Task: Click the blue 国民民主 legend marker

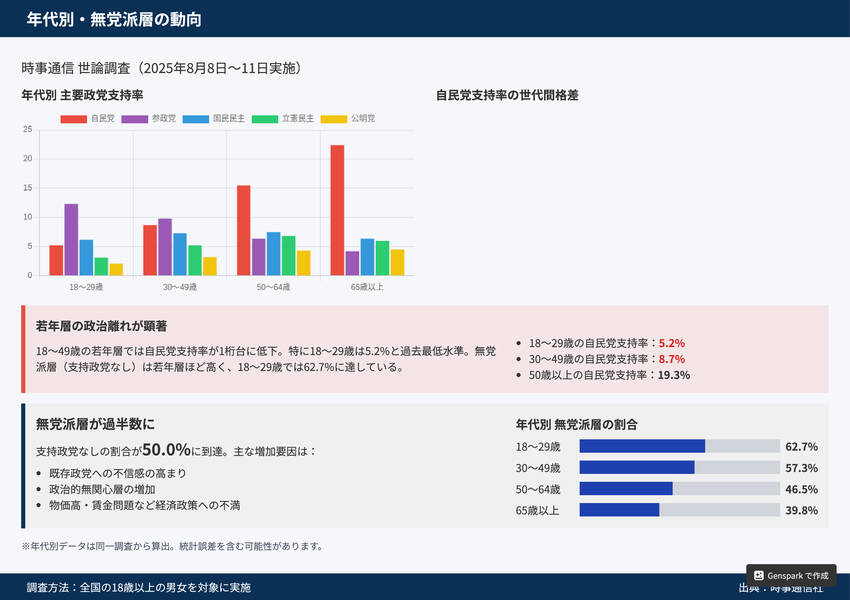Action: (196, 118)
